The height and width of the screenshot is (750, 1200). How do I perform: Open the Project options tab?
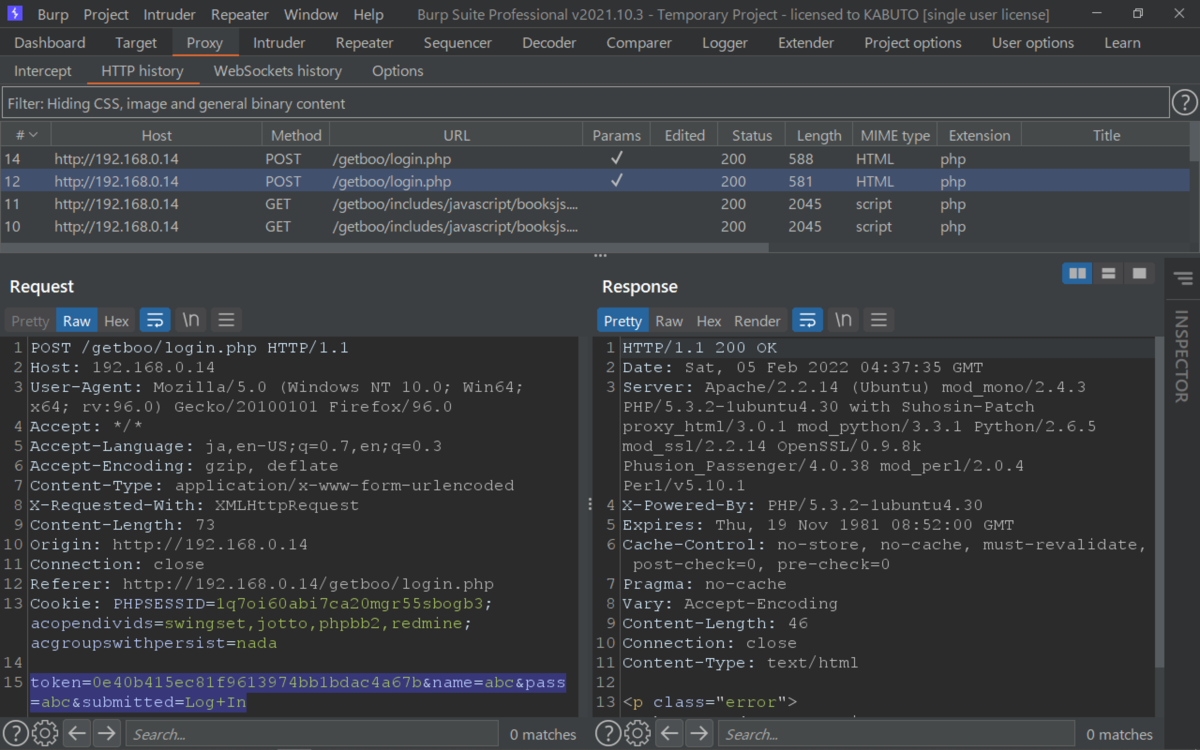(x=913, y=43)
